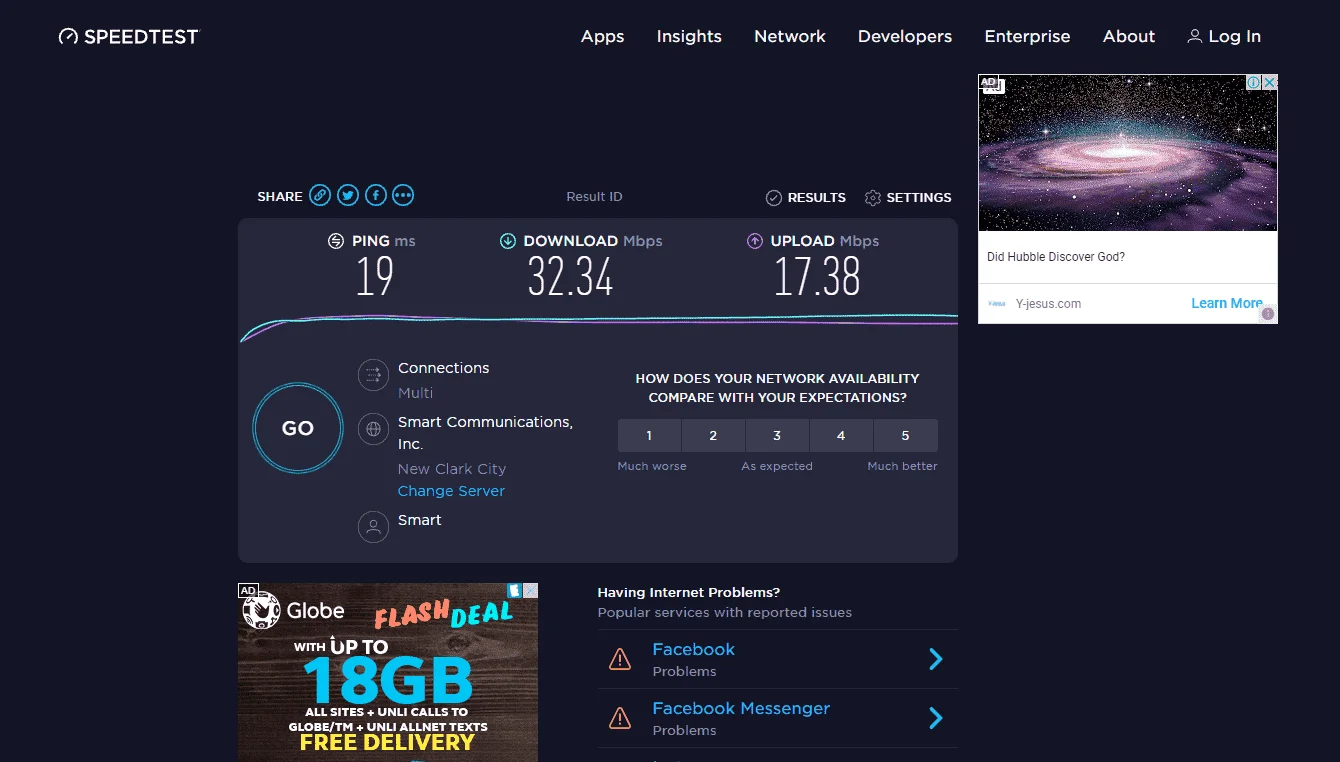Click the Change Server link
Image resolution: width=1340 pixels, height=762 pixels.
coord(451,491)
